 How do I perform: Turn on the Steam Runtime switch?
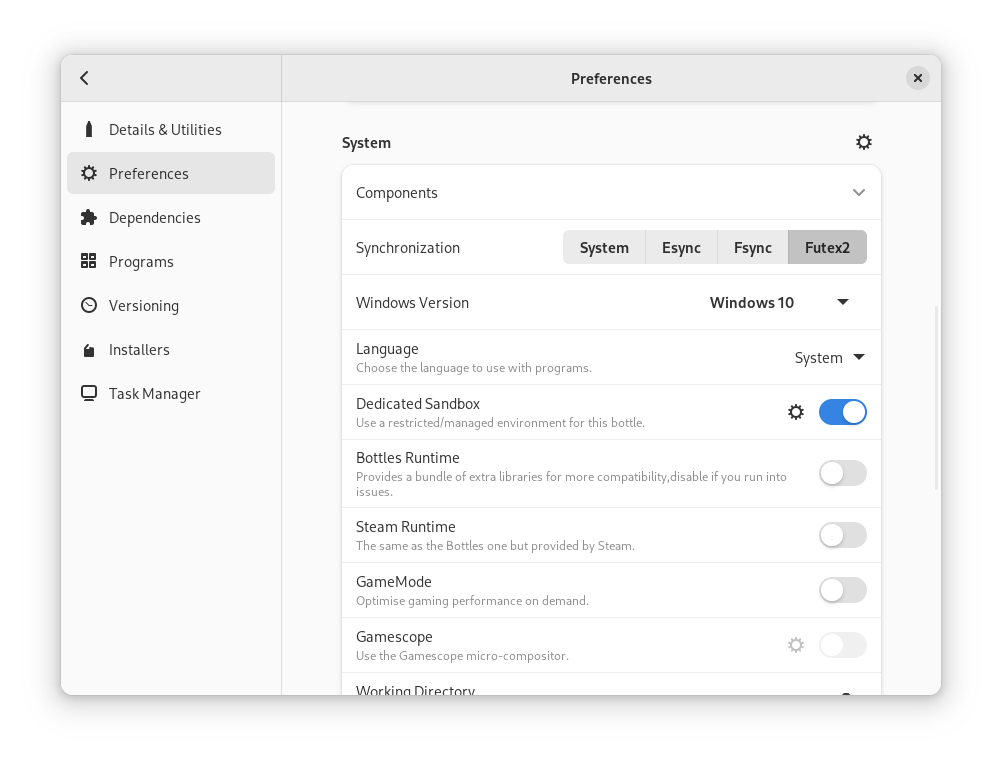pyautogui.click(x=842, y=535)
